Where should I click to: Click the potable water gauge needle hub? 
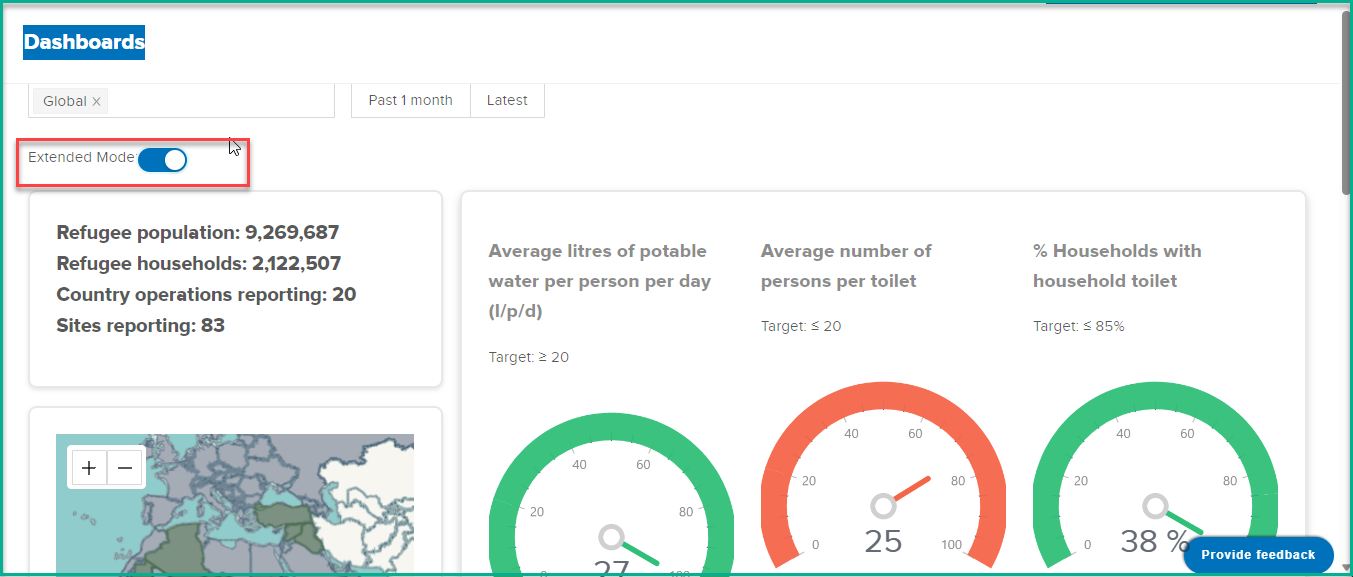[612, 538]
